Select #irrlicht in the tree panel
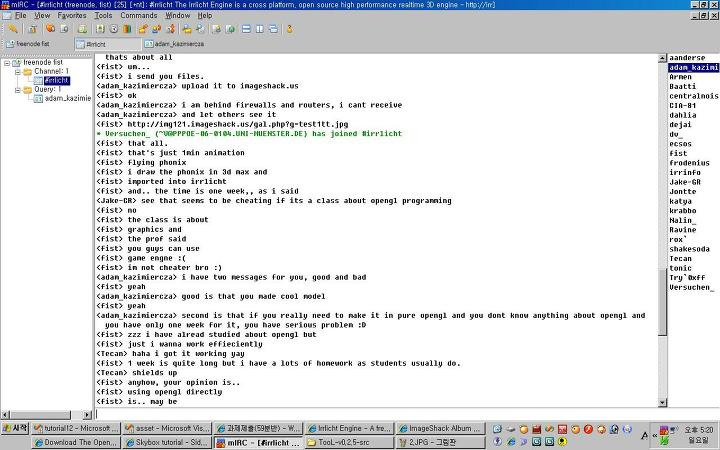720x450 pixels. [56, 81]
